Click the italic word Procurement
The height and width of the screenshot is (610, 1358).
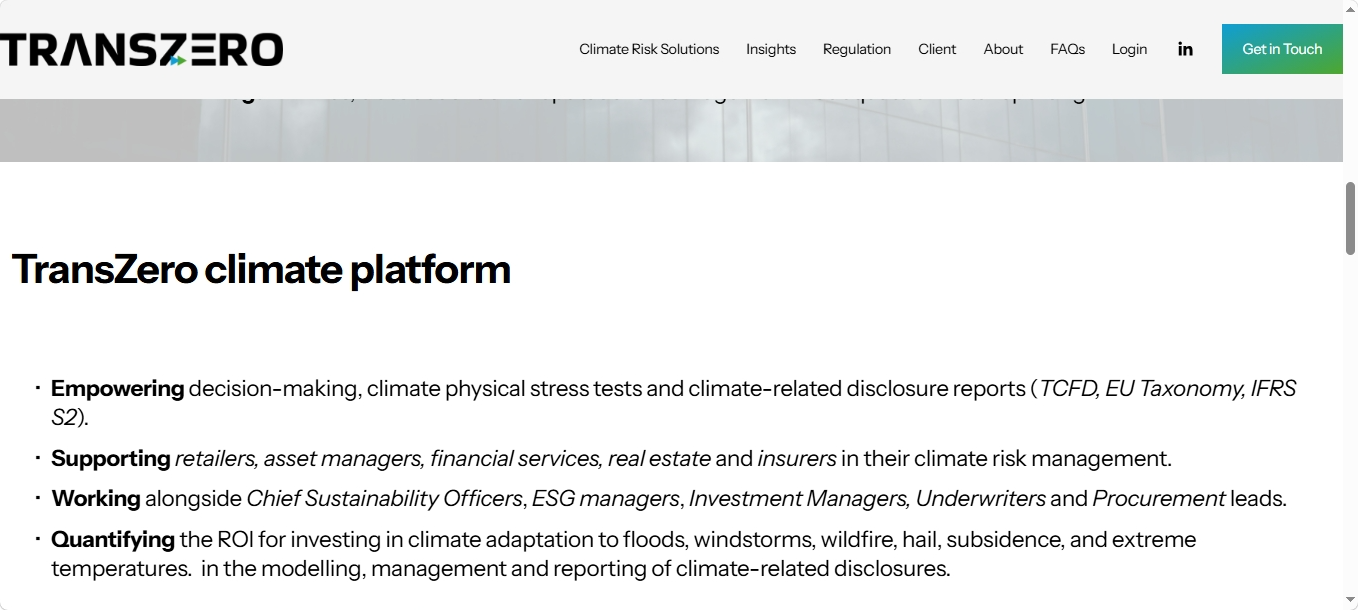tap(1159, 498)
